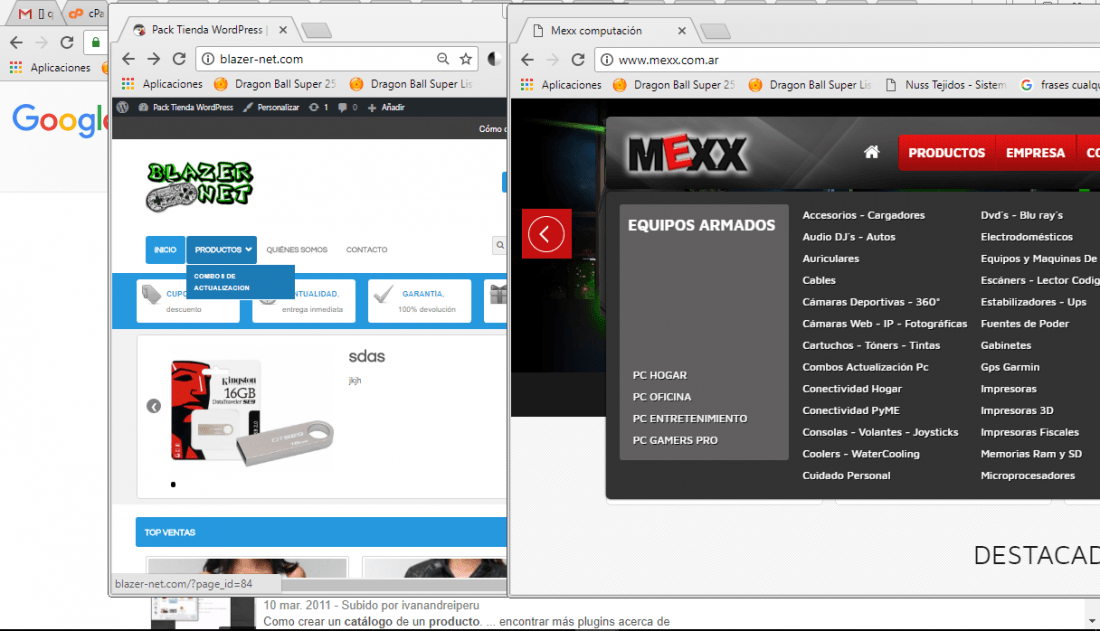This screenshot has width=1100, height=631.
Task: Open Cables category
Action: (x=819, y=281)
